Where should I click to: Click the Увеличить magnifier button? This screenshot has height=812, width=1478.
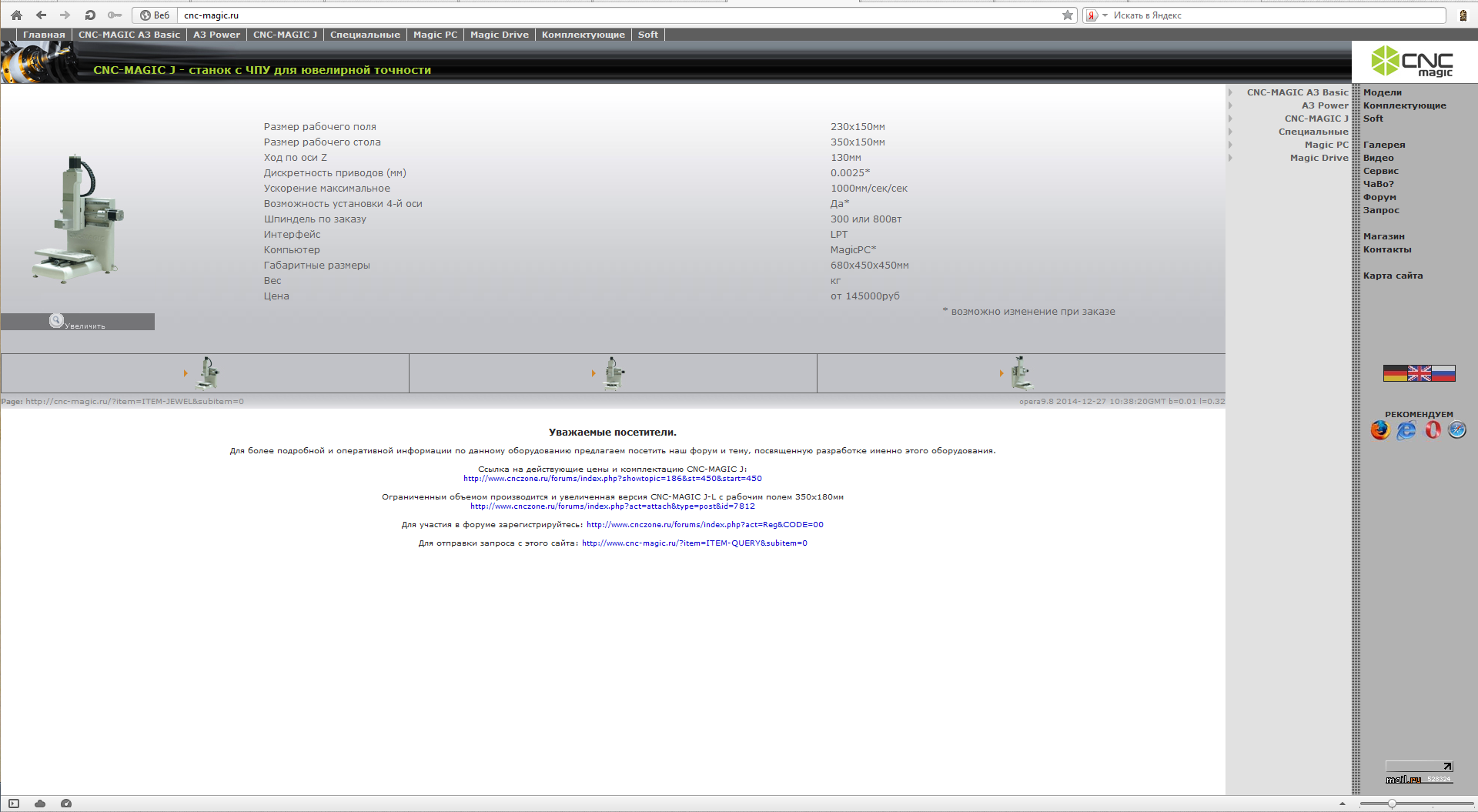(x=78, y=322)
